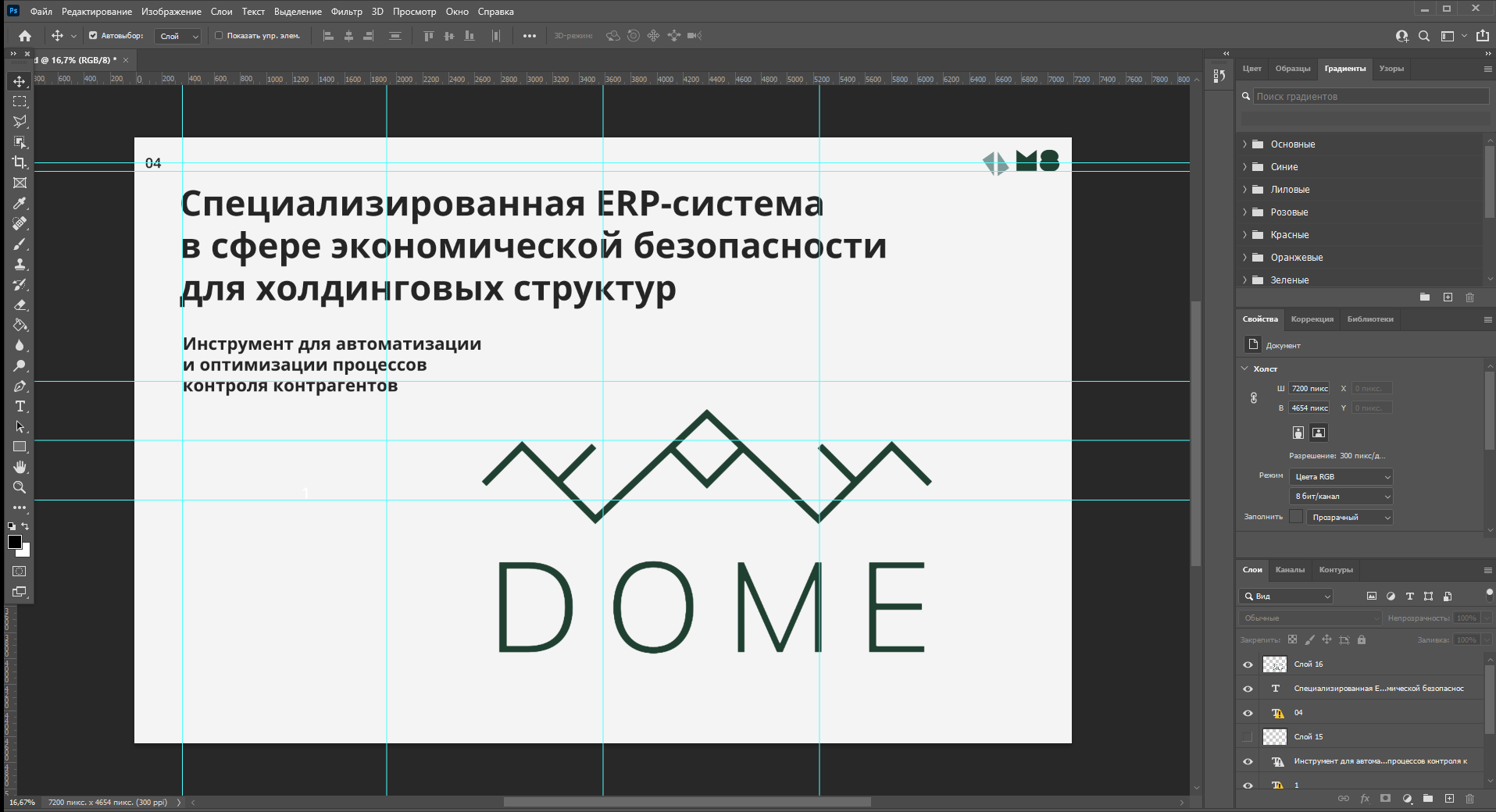Hide the Специализированная text layer
1496x812 pixels.
pyautogui.click(x=1248, y=689)
